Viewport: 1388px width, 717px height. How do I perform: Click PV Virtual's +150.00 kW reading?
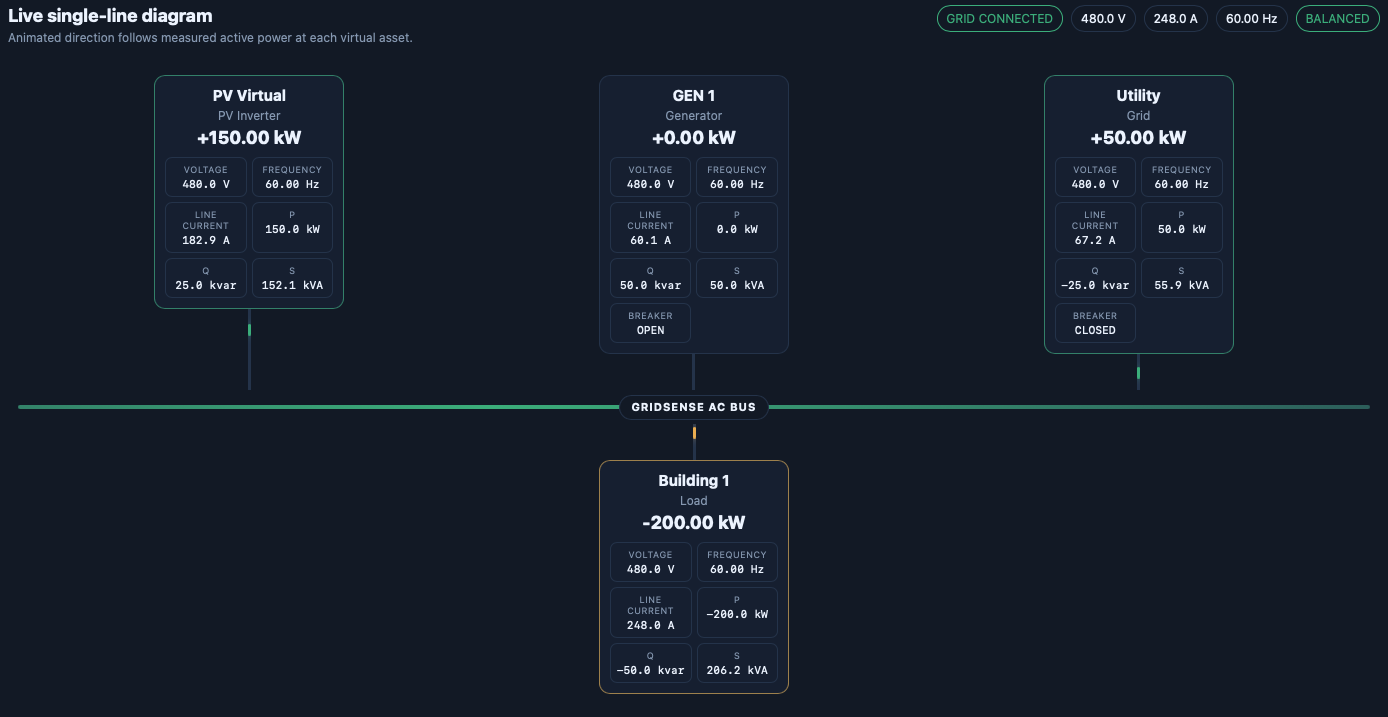[249, 138]
